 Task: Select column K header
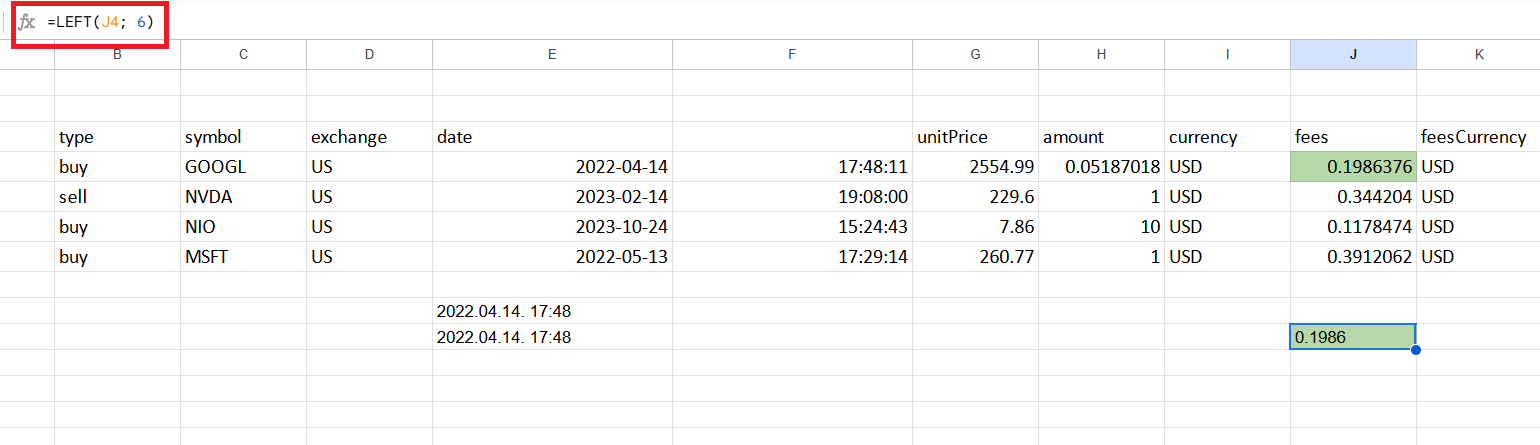(1478, 55)
